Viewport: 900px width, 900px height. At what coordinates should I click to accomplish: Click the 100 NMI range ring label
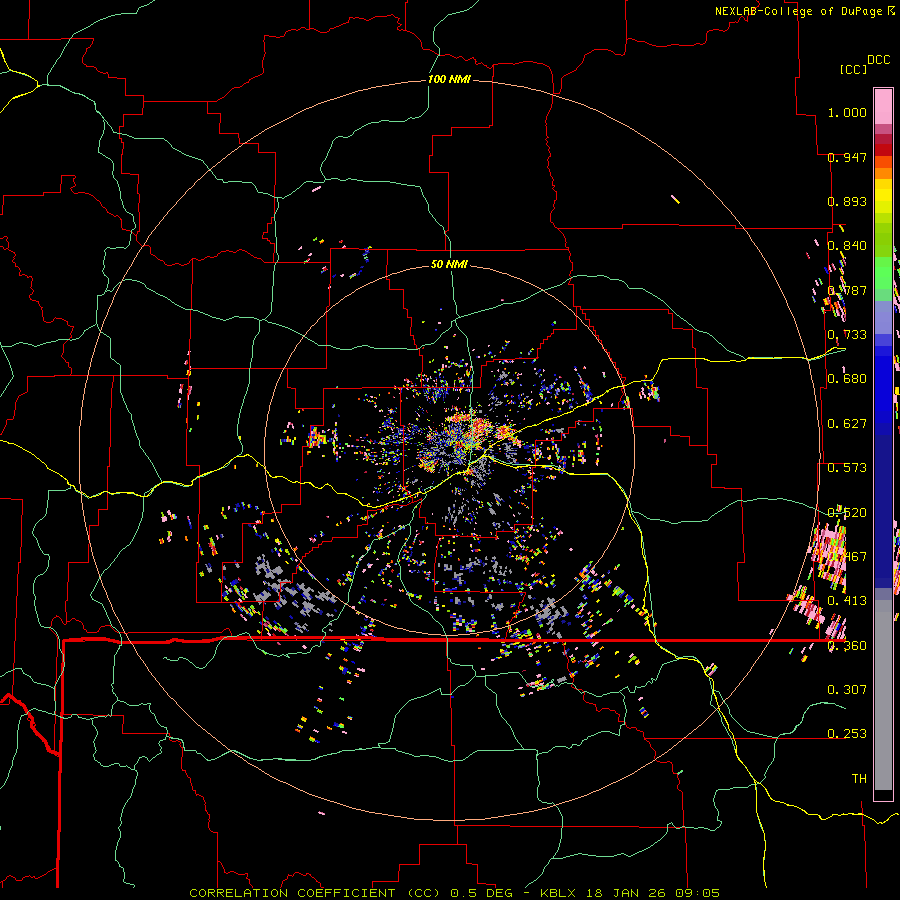(x=449, y=79)
